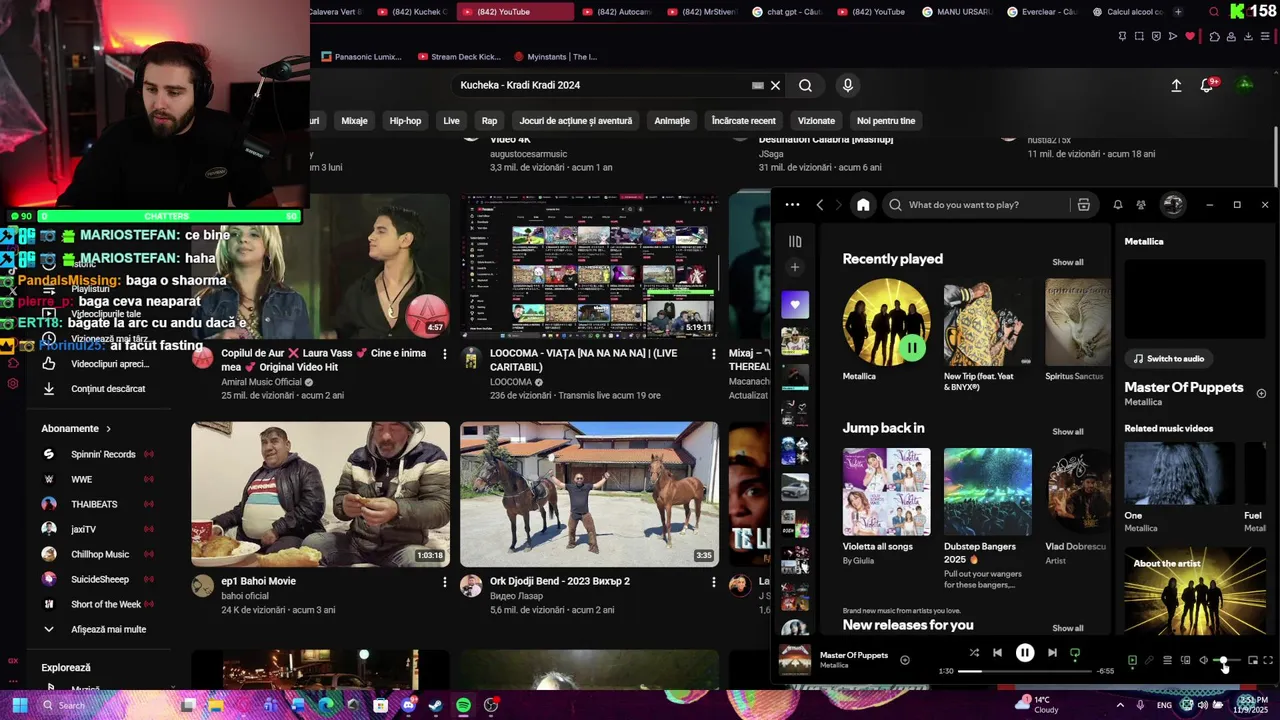Screen dimensions: 1280x720
Task: Show all Jump back in
Action: click(1067, 431)
